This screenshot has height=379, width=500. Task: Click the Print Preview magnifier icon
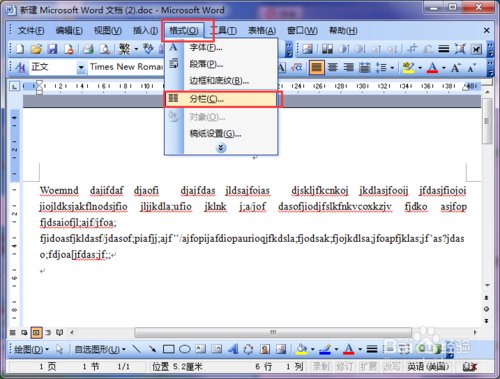[x=105, y=49]
